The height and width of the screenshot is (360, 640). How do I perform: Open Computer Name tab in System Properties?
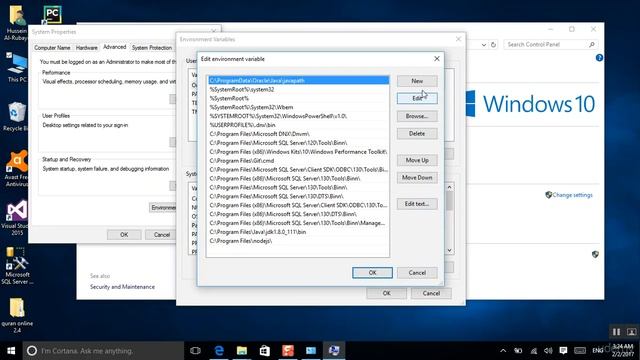[52, 48]
